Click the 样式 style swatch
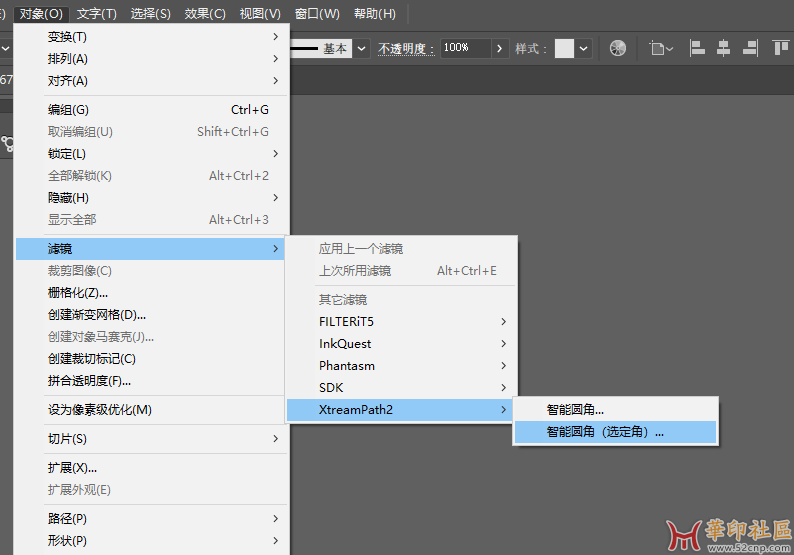 (x=565, y=49)
